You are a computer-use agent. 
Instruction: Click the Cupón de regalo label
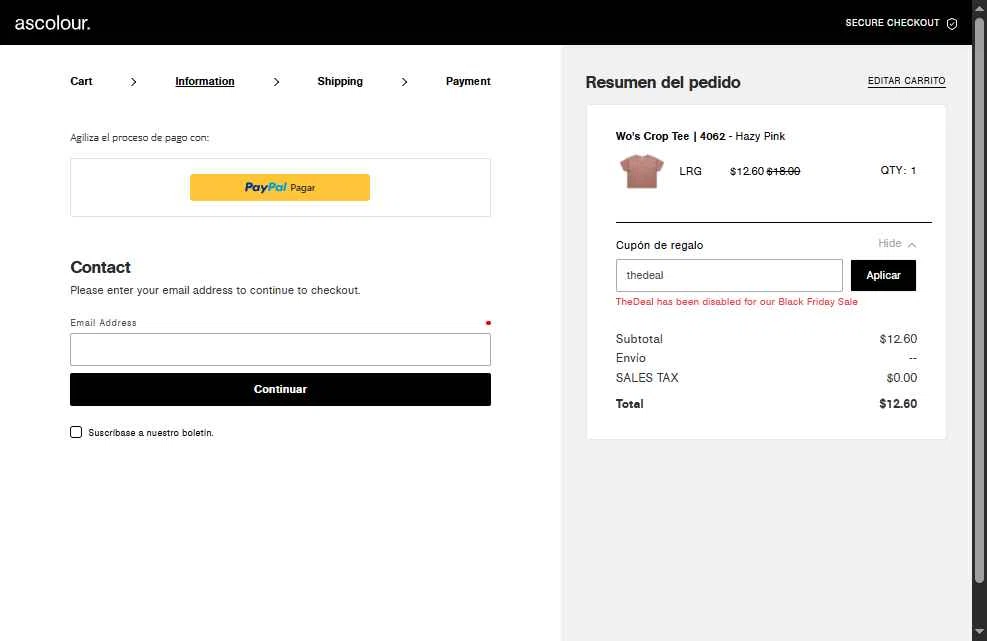pyautogui.click(x=659, y=246)
